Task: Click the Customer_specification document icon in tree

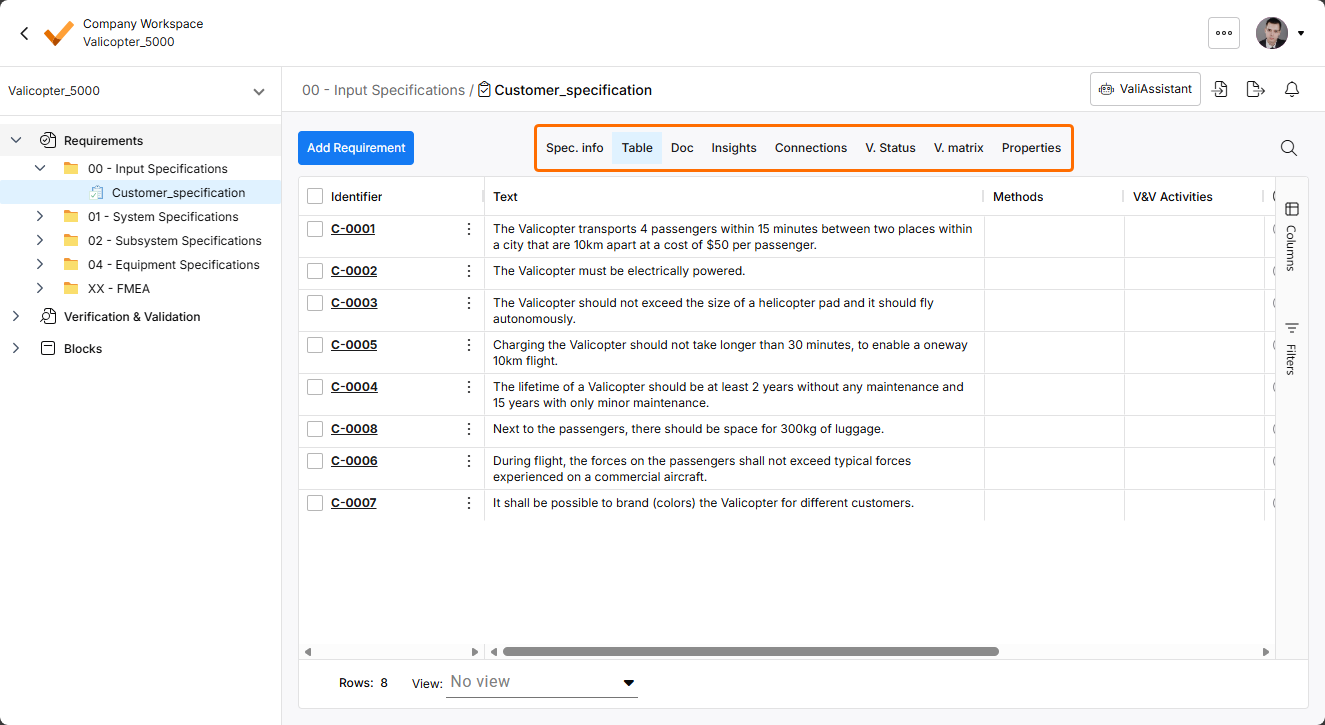Action: 96,193
